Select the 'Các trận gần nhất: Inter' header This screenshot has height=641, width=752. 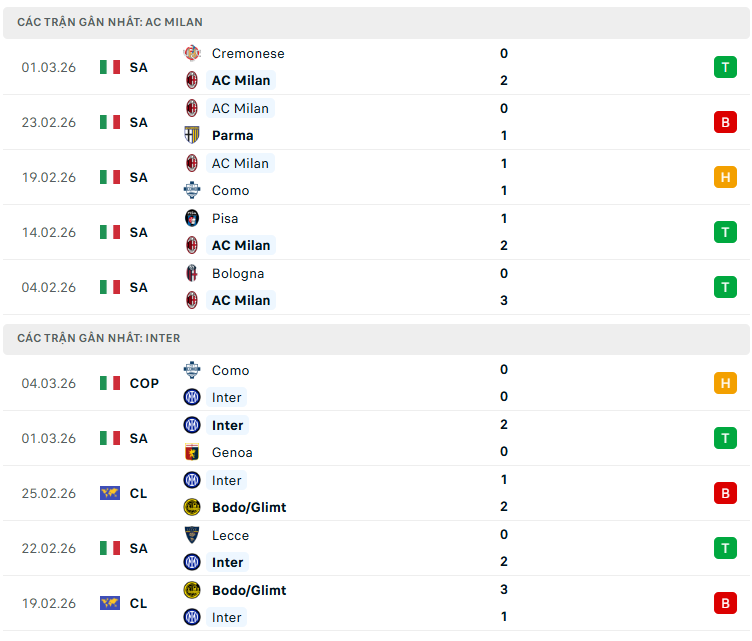click(99, 339)
